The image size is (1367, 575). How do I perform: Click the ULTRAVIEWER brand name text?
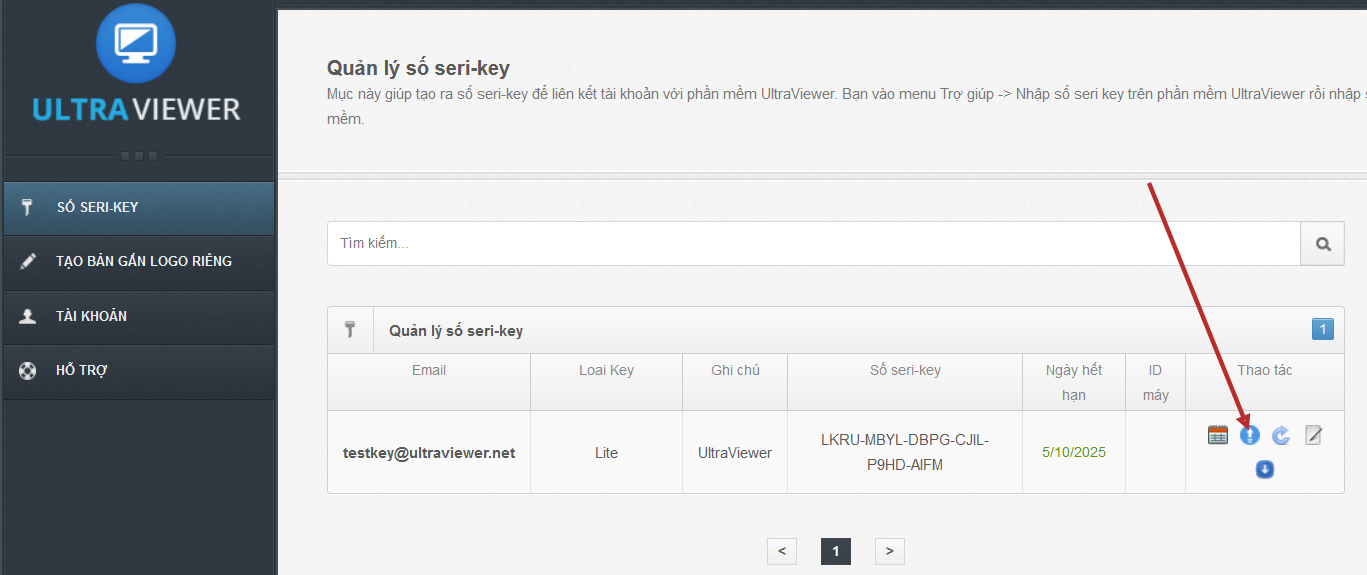click(136, 108)
